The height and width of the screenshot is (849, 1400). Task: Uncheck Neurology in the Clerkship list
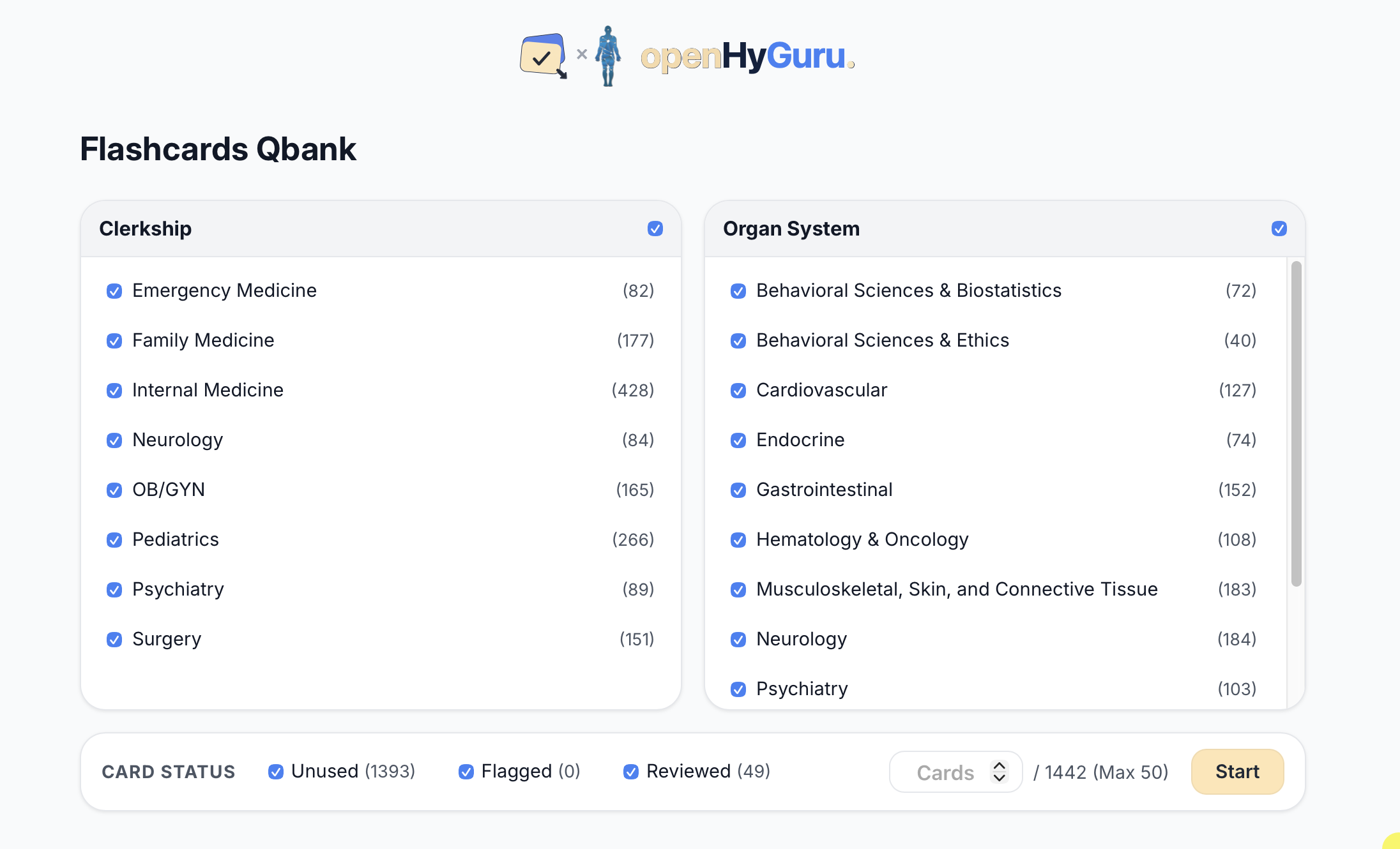point(114,440)
